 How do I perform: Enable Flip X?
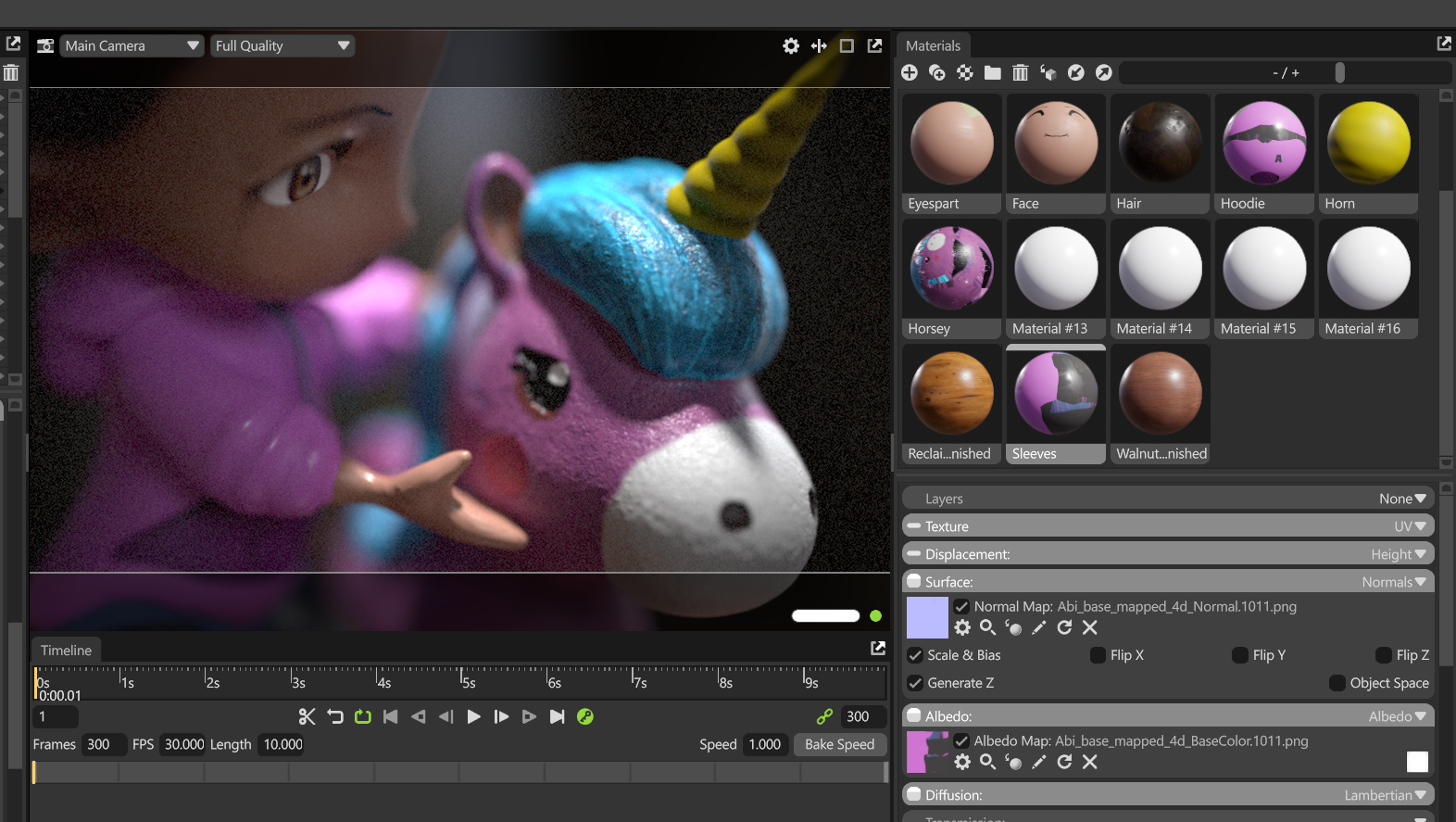1098,655
